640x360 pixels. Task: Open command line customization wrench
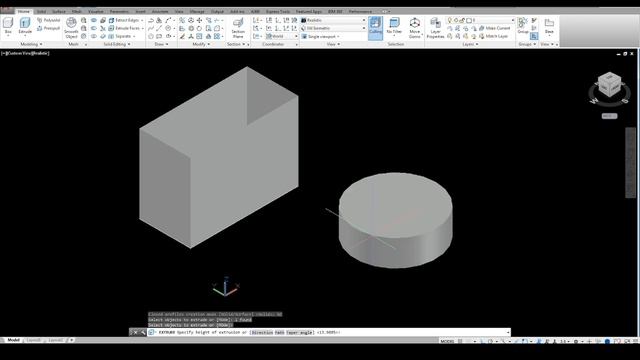click(143, 333)
